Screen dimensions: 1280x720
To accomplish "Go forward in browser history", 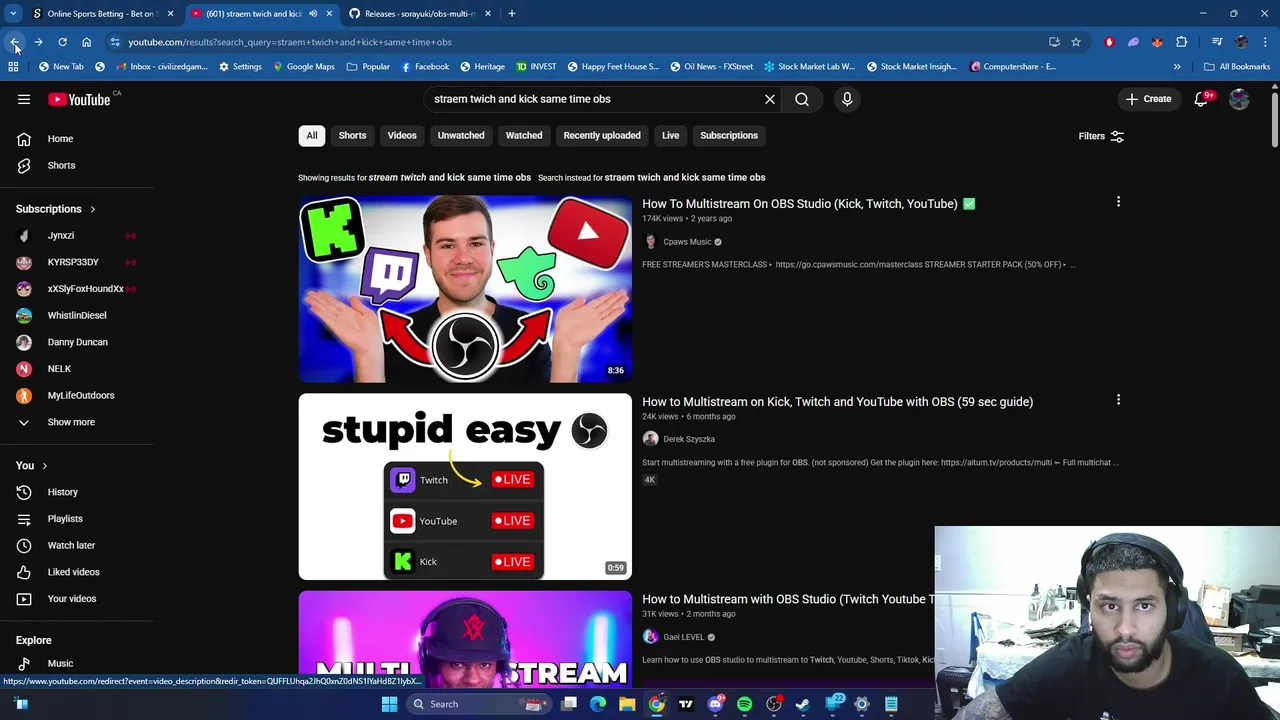I will (x=38, y=42).
